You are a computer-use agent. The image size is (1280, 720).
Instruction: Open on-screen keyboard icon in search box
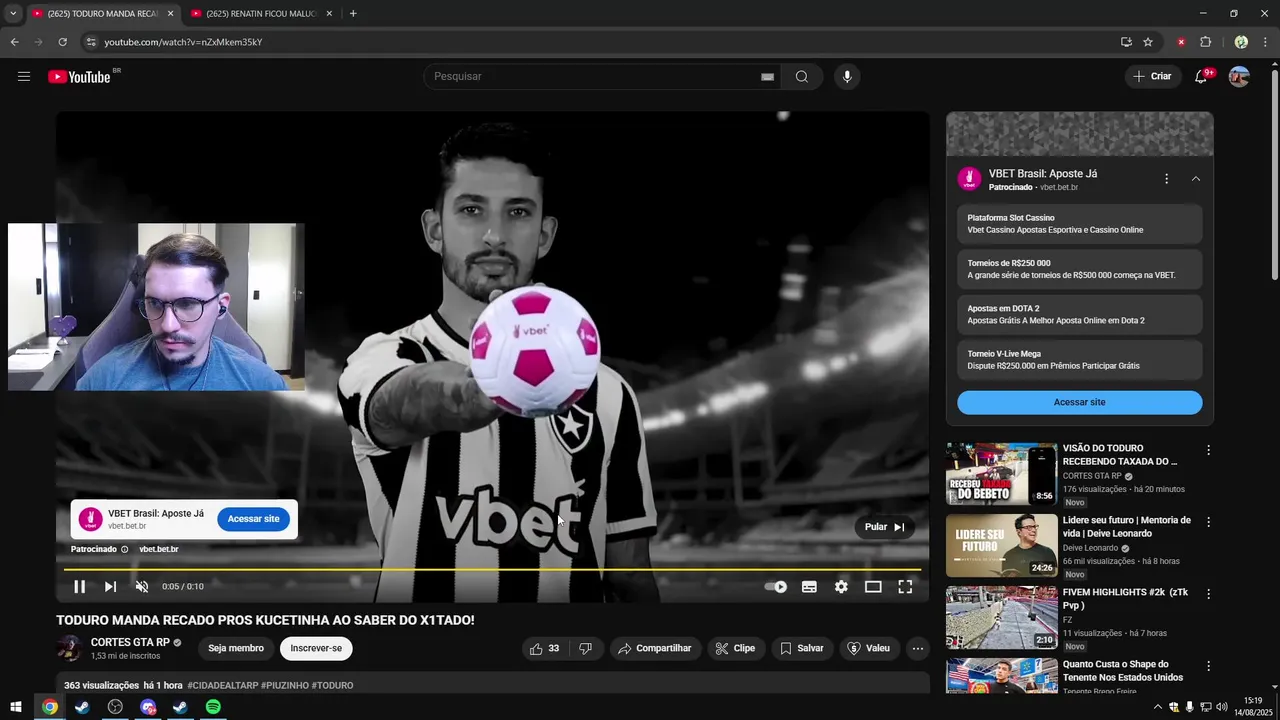coord(767,77)
